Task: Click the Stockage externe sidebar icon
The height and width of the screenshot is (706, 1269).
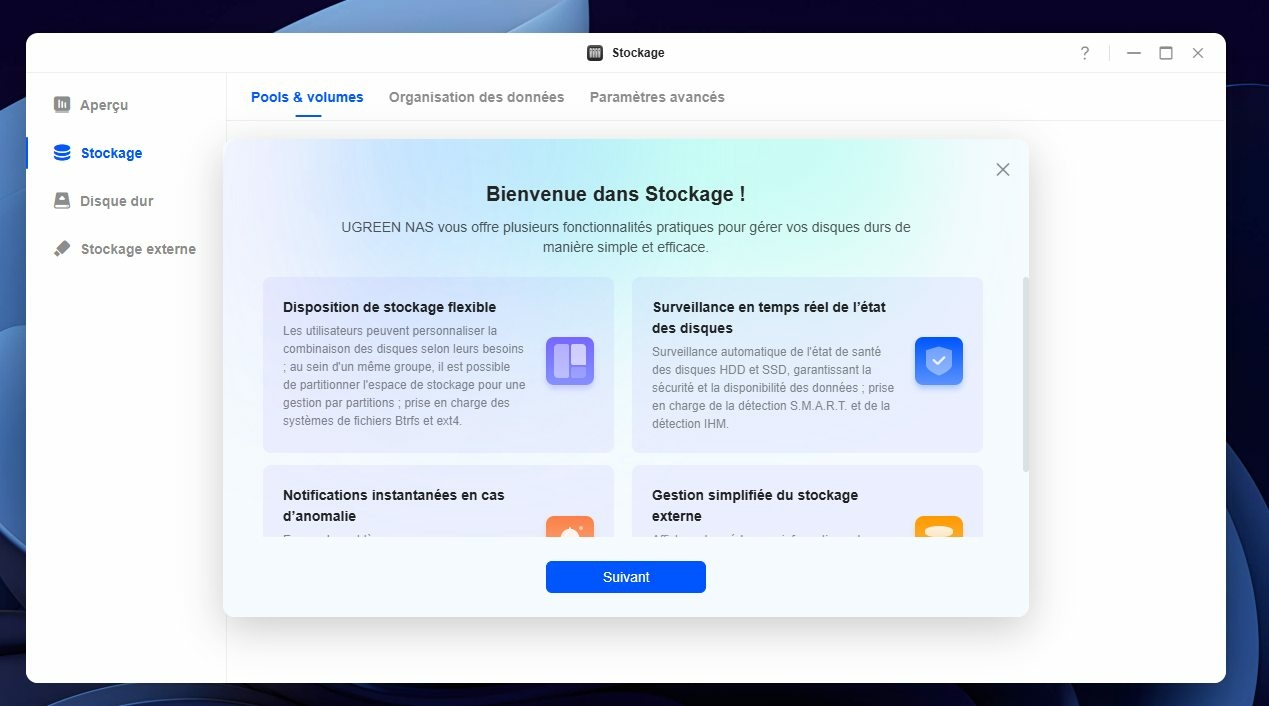Action: (x=62, y=249)
